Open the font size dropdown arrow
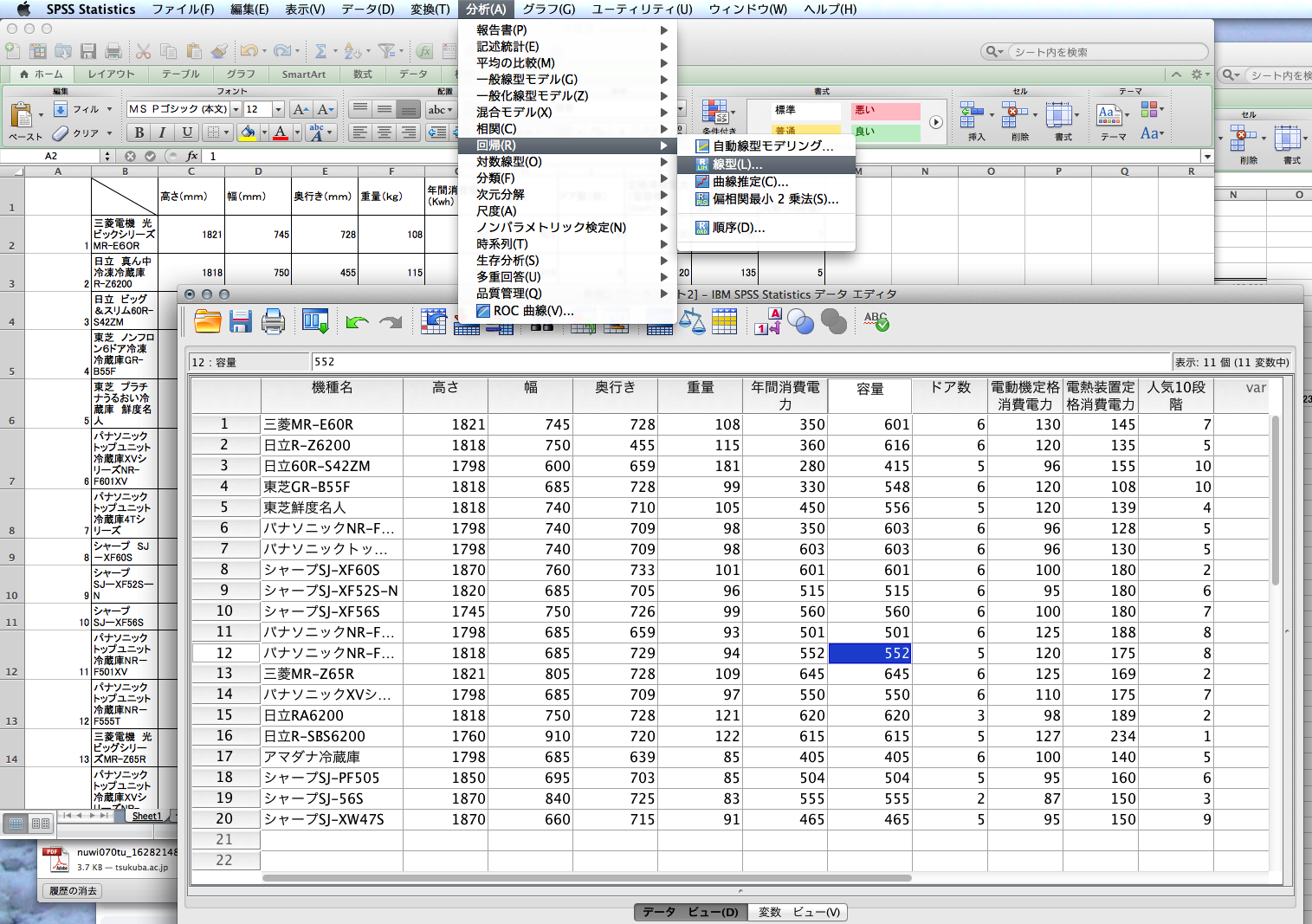 point(278,109)
